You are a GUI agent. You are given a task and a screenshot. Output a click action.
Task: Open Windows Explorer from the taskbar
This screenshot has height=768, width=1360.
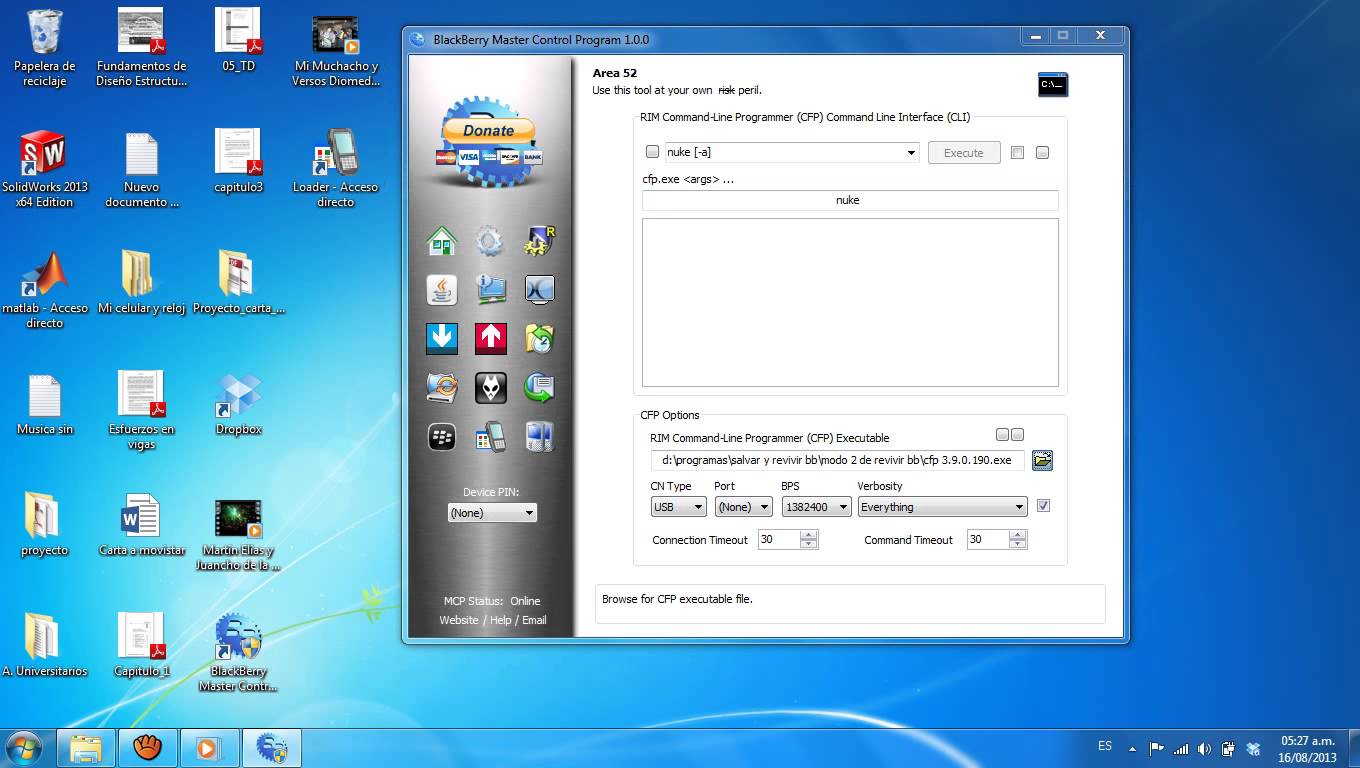(86, 748)
